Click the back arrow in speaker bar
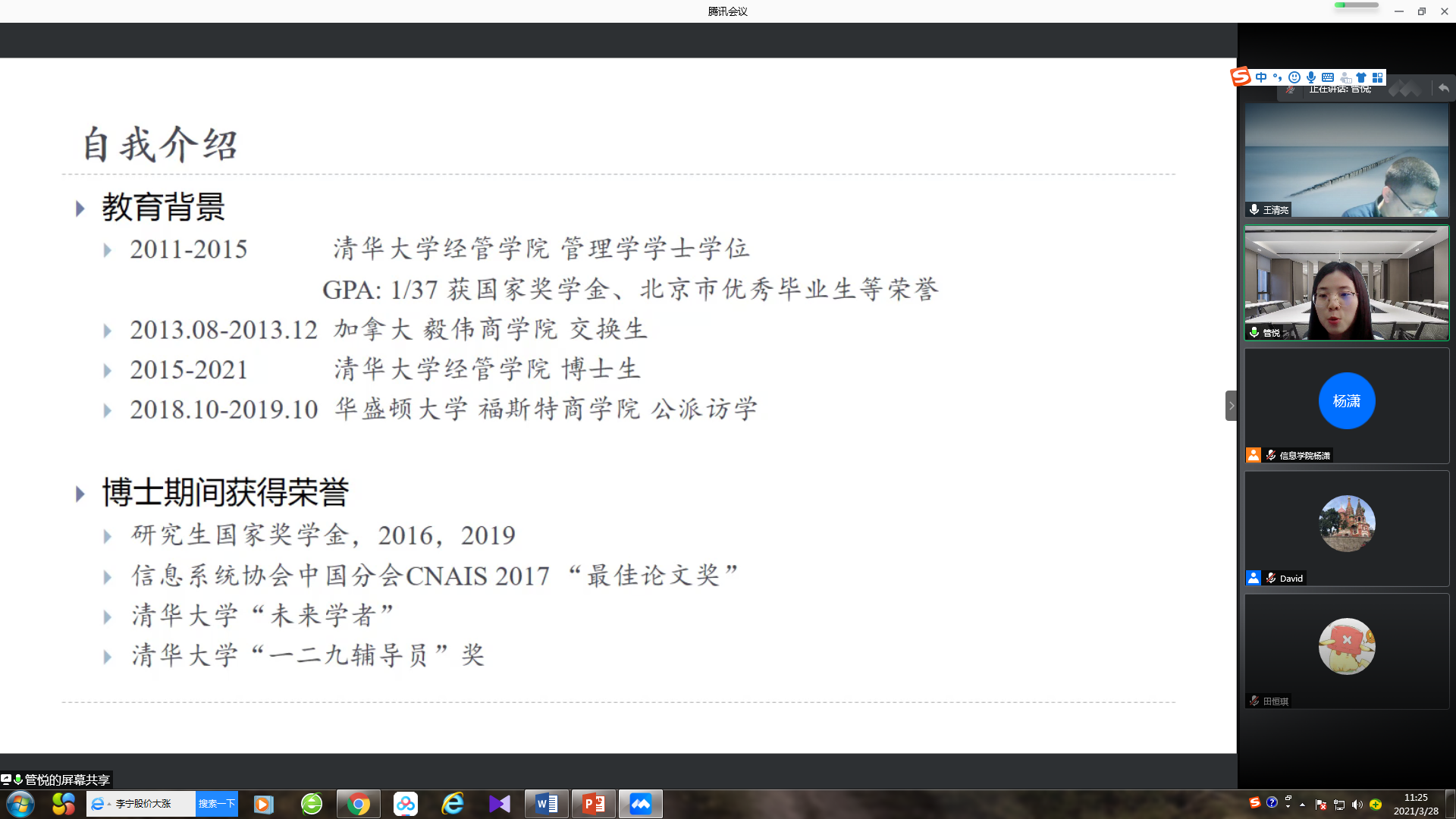The height and width of the screenshot is (819, 1456). [1443, 89]
